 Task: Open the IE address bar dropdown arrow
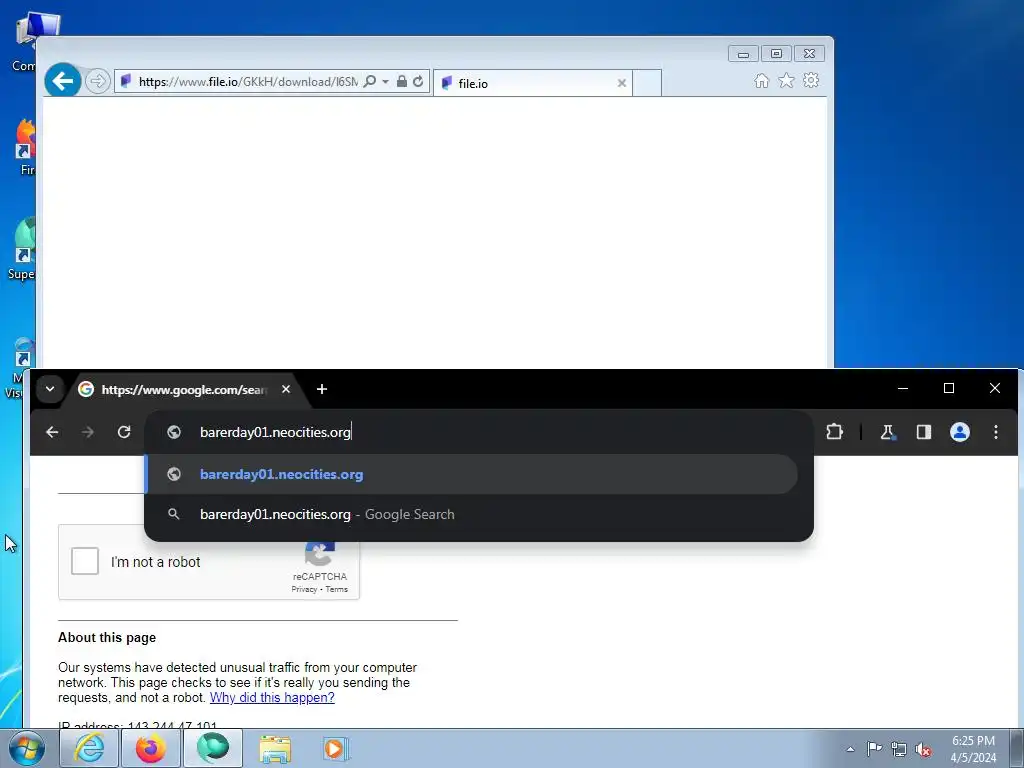385,82
